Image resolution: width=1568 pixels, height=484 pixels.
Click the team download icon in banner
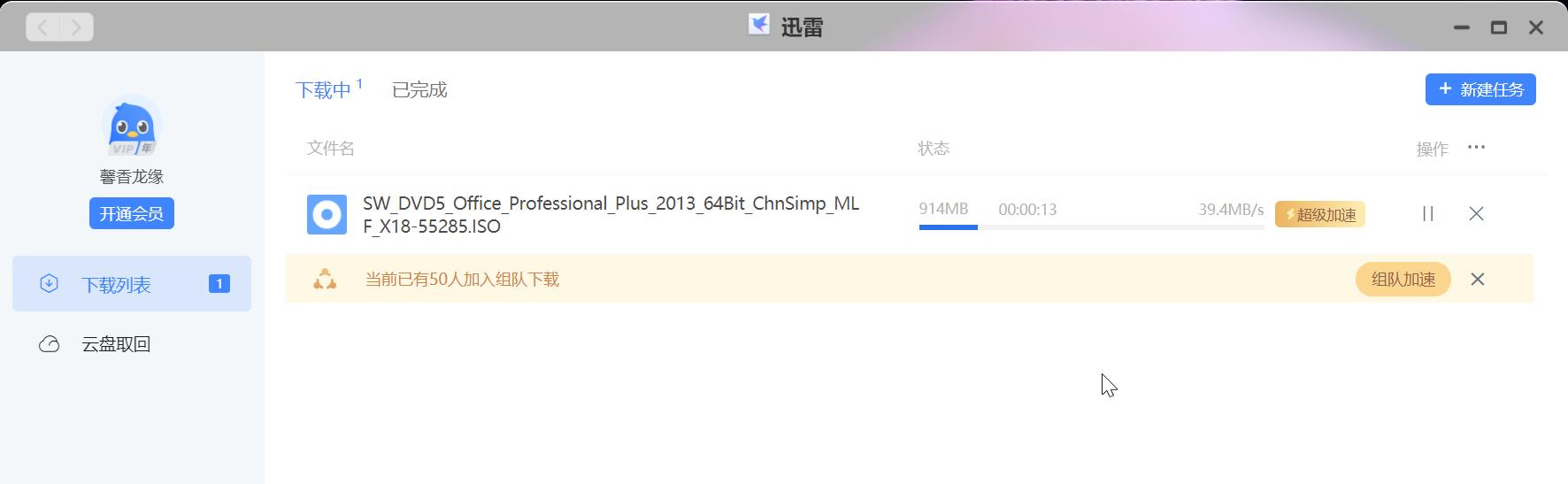click(x=325, y=280)
